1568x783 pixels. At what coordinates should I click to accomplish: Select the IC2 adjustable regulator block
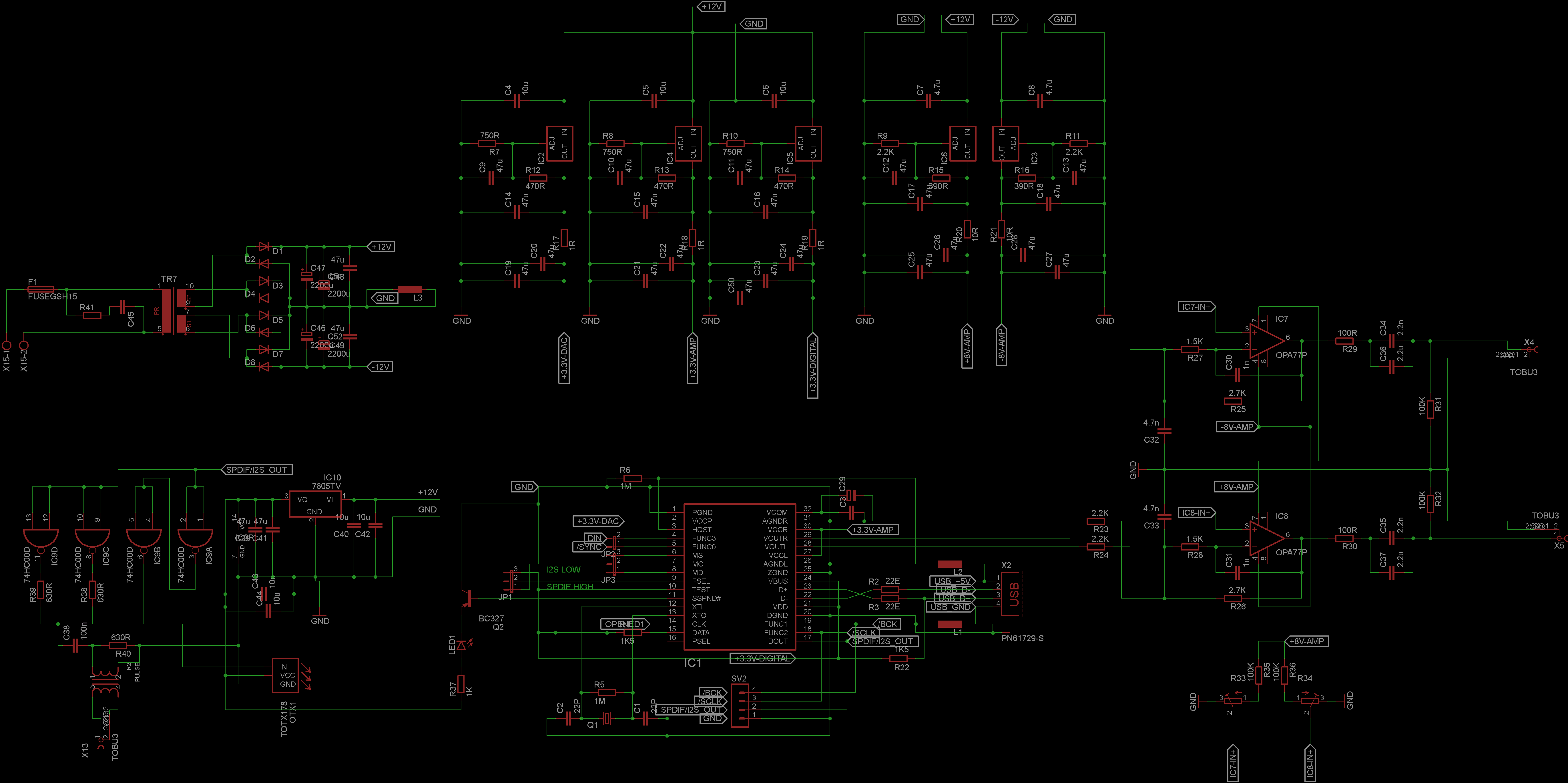coord(559,144)
